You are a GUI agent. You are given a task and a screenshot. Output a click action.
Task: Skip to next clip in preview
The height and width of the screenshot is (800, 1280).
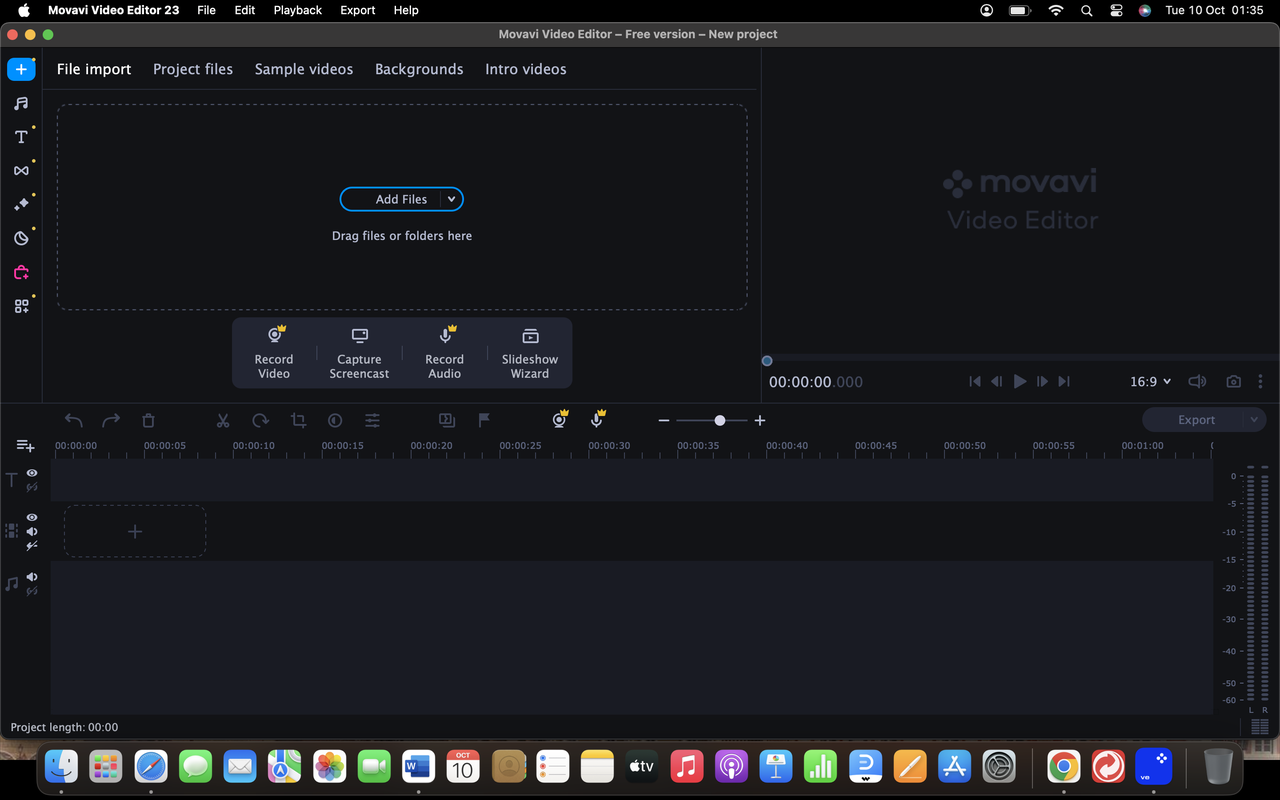1064,382
